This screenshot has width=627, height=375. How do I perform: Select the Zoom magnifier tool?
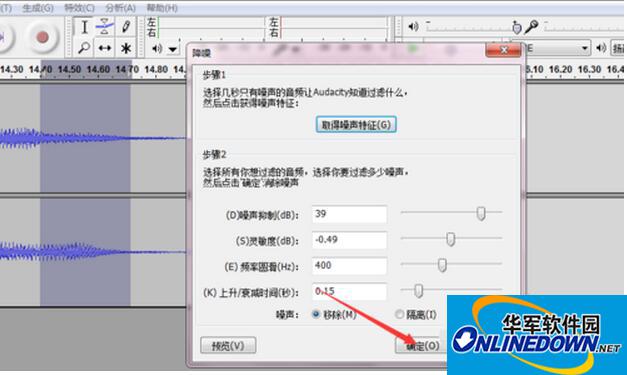coord(84,48)
